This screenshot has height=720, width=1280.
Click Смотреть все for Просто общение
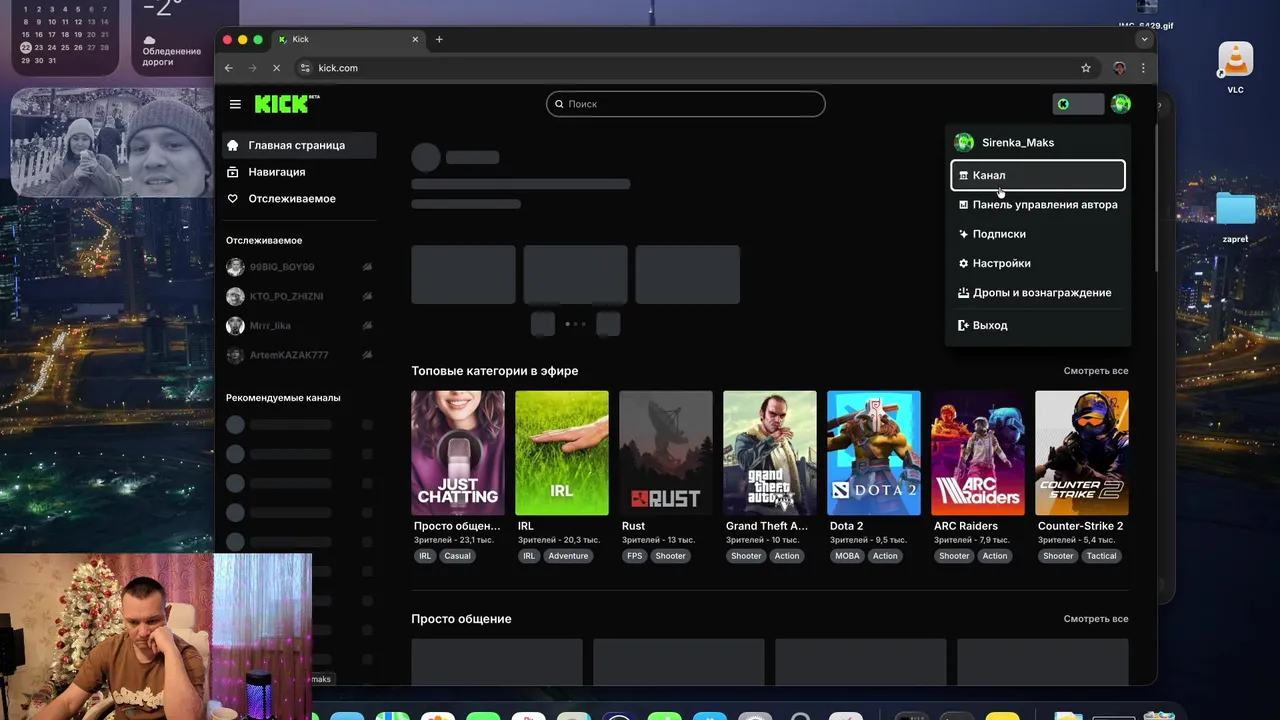coord(1095,619)
